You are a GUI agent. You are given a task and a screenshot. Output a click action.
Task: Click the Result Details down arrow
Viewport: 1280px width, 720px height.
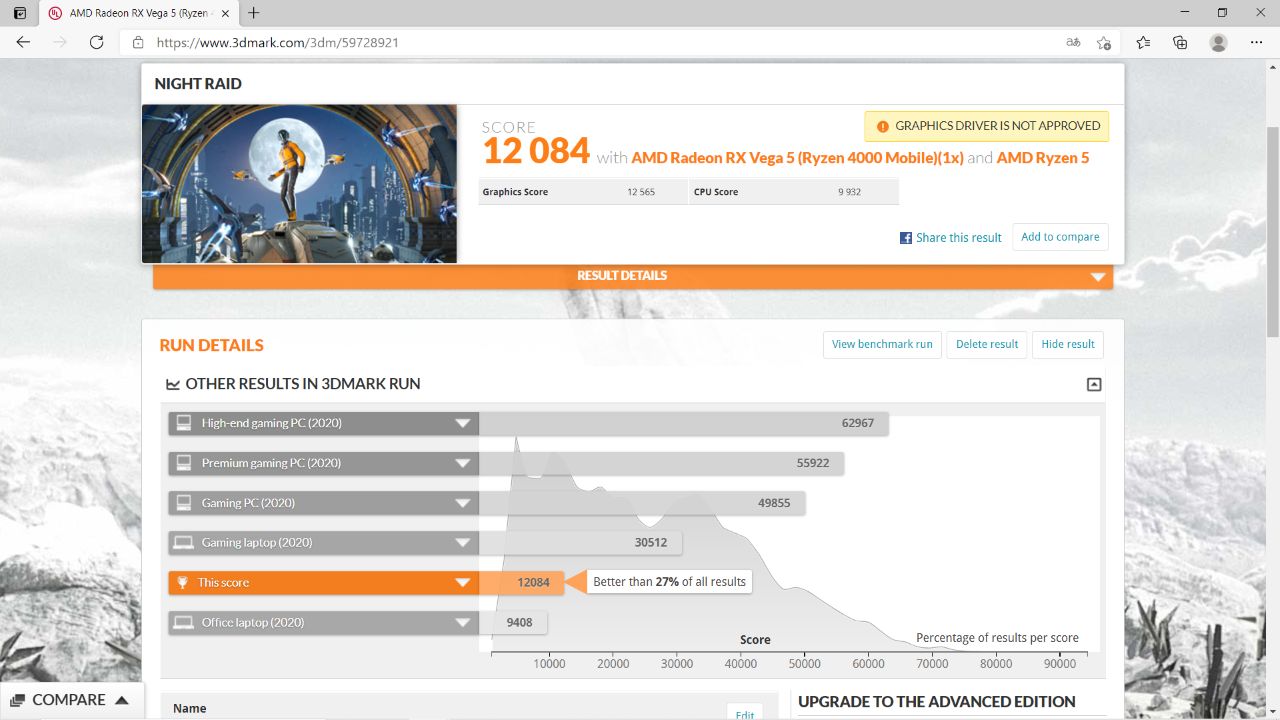tap(1098, 277)
